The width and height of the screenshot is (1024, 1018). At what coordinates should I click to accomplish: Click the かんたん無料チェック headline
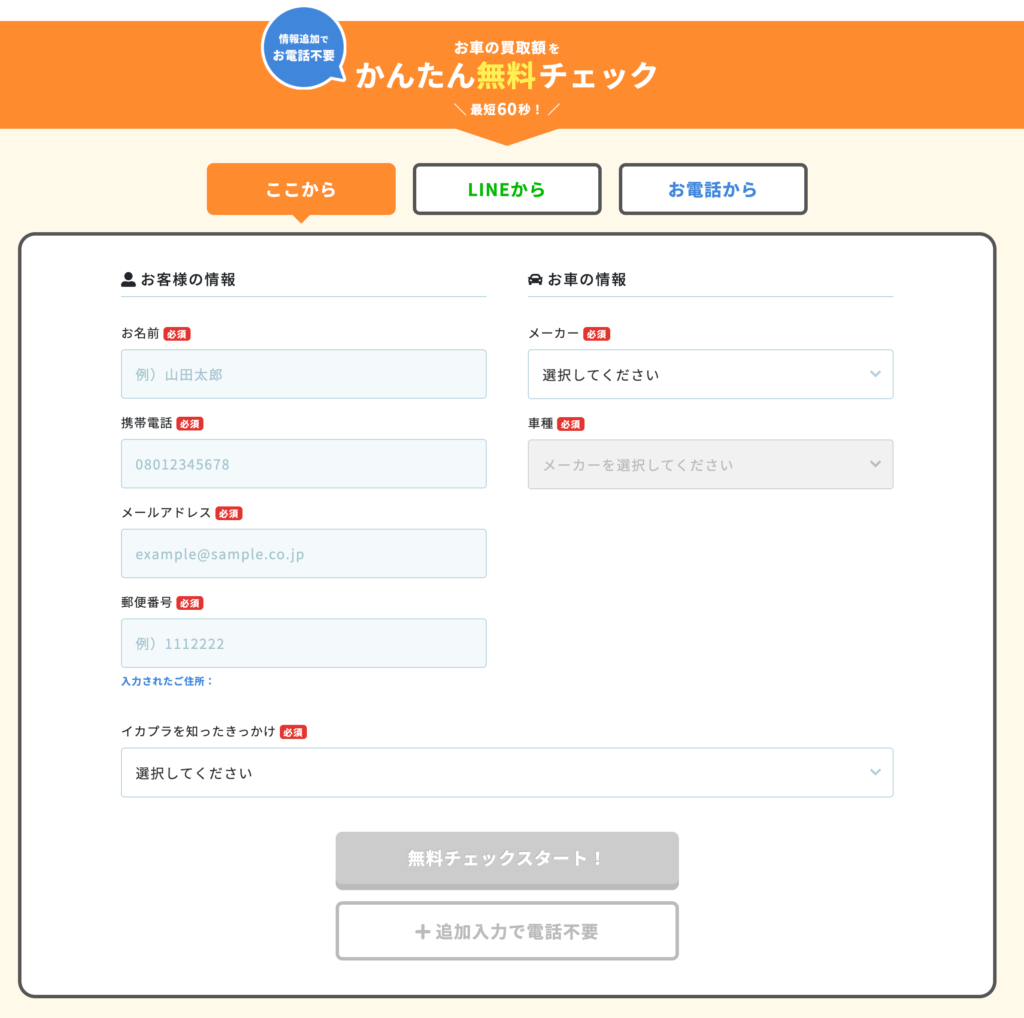point(507,76)
